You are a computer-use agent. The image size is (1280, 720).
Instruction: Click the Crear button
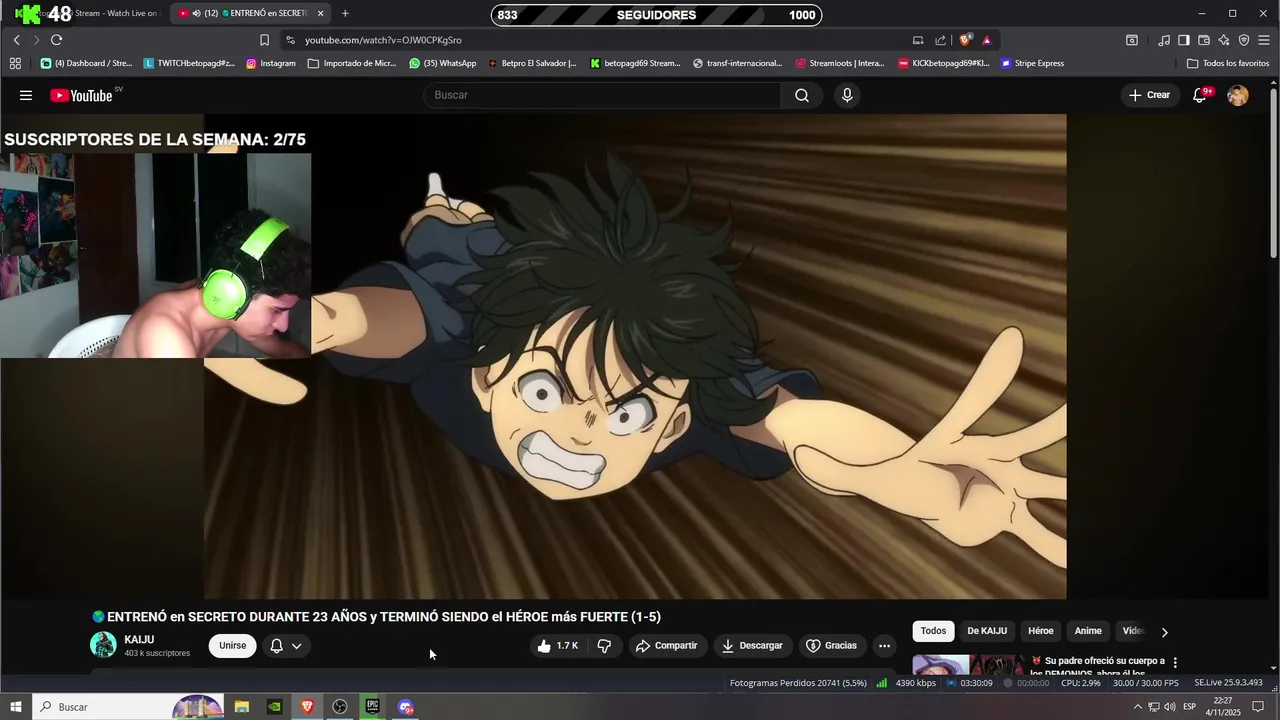pos(1149,95)
